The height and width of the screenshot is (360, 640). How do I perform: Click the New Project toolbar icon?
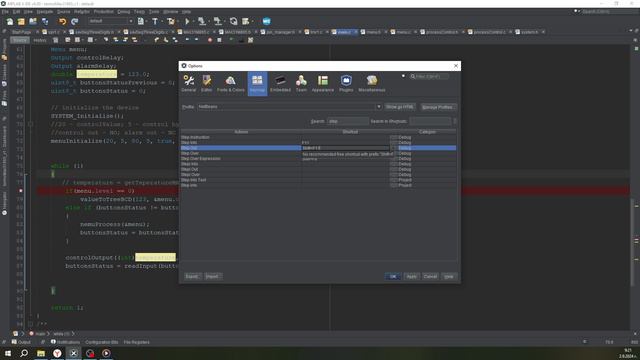[x=21, y=21]
